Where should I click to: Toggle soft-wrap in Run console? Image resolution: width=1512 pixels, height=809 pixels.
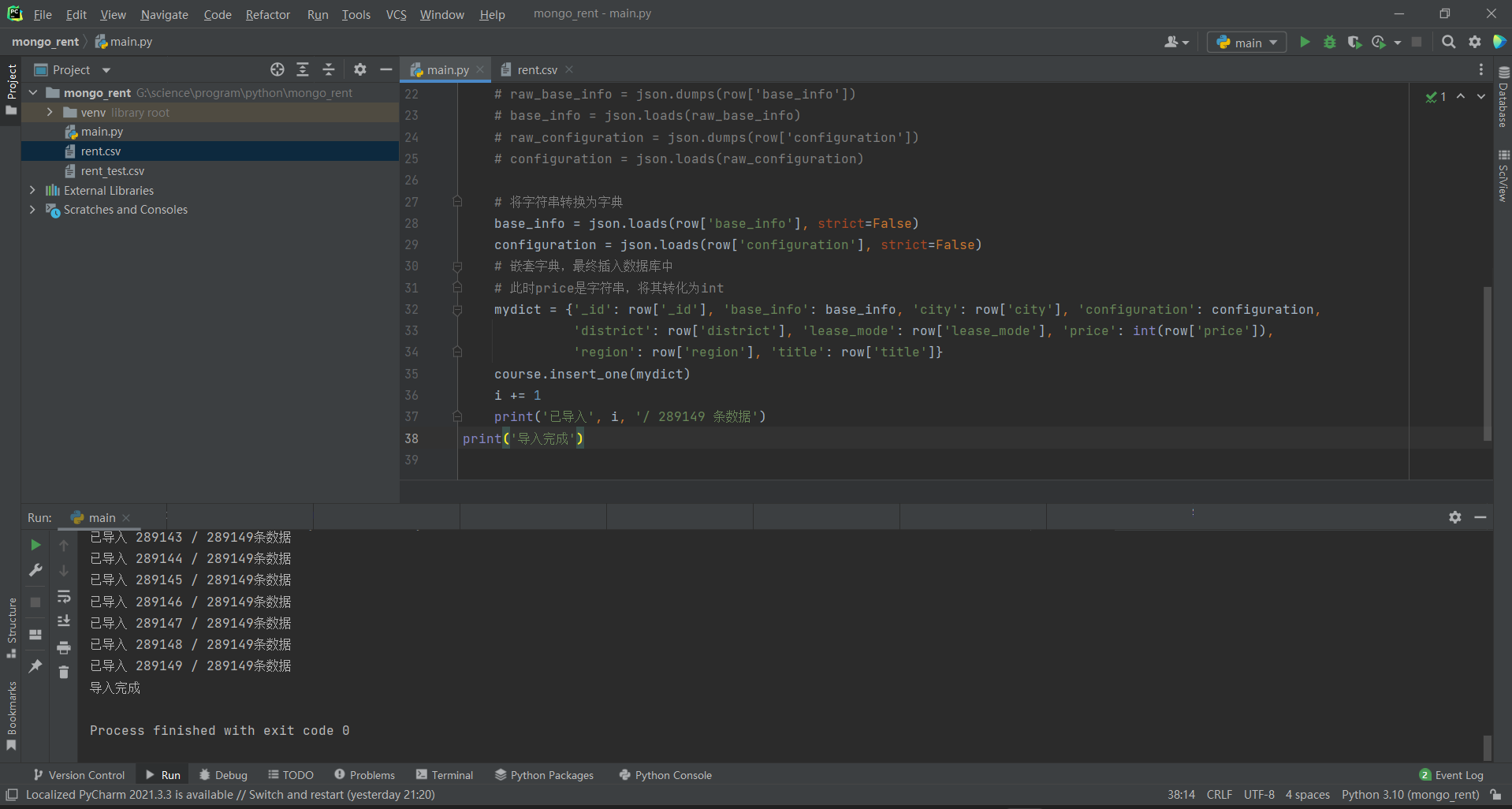[64, 596]
